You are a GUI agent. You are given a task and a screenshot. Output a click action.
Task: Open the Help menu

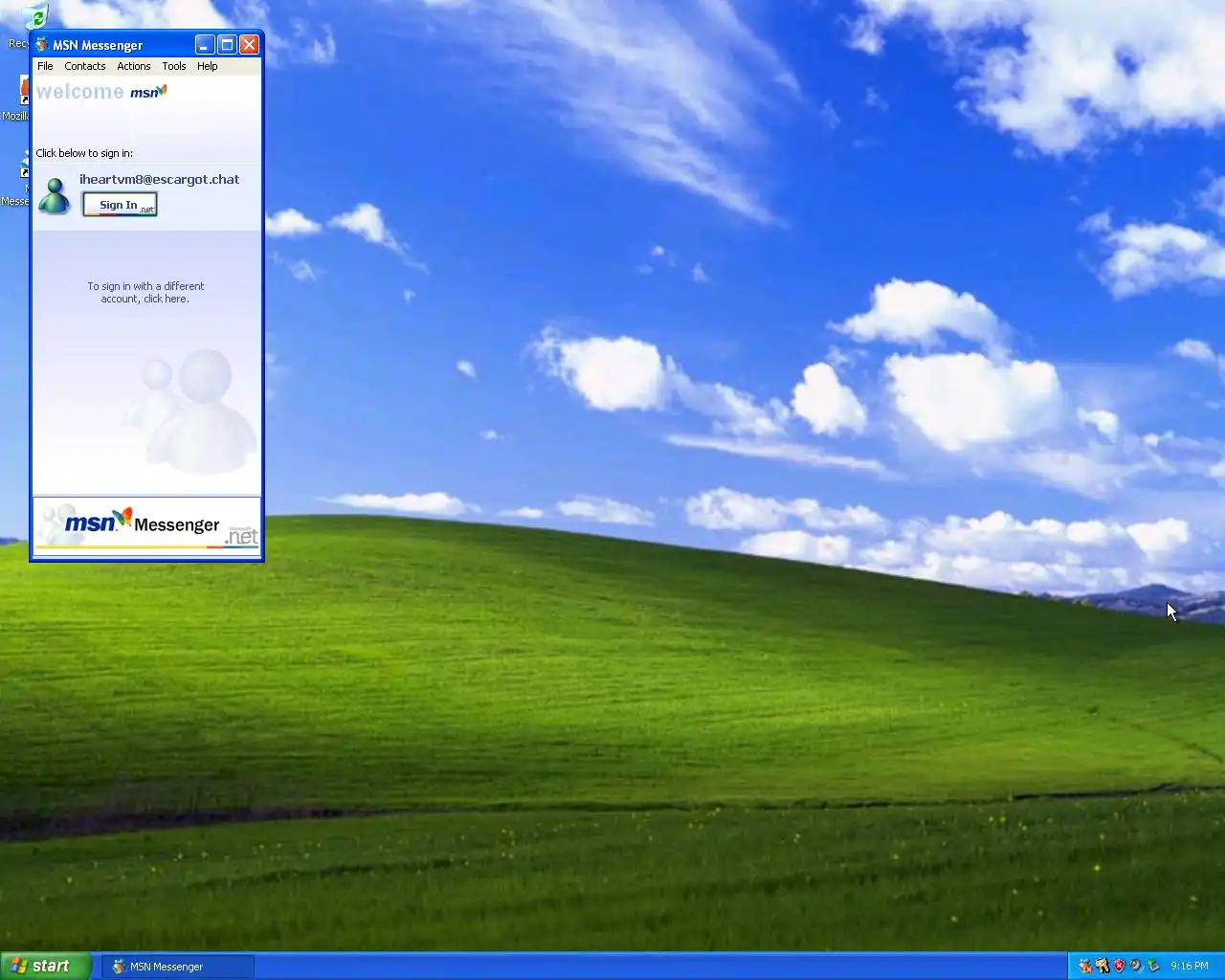click(x=208, y=66)
